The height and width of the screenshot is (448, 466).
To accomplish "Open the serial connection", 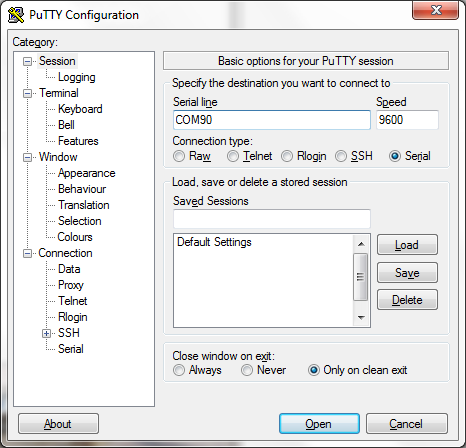I will click(x=319, y=424).
